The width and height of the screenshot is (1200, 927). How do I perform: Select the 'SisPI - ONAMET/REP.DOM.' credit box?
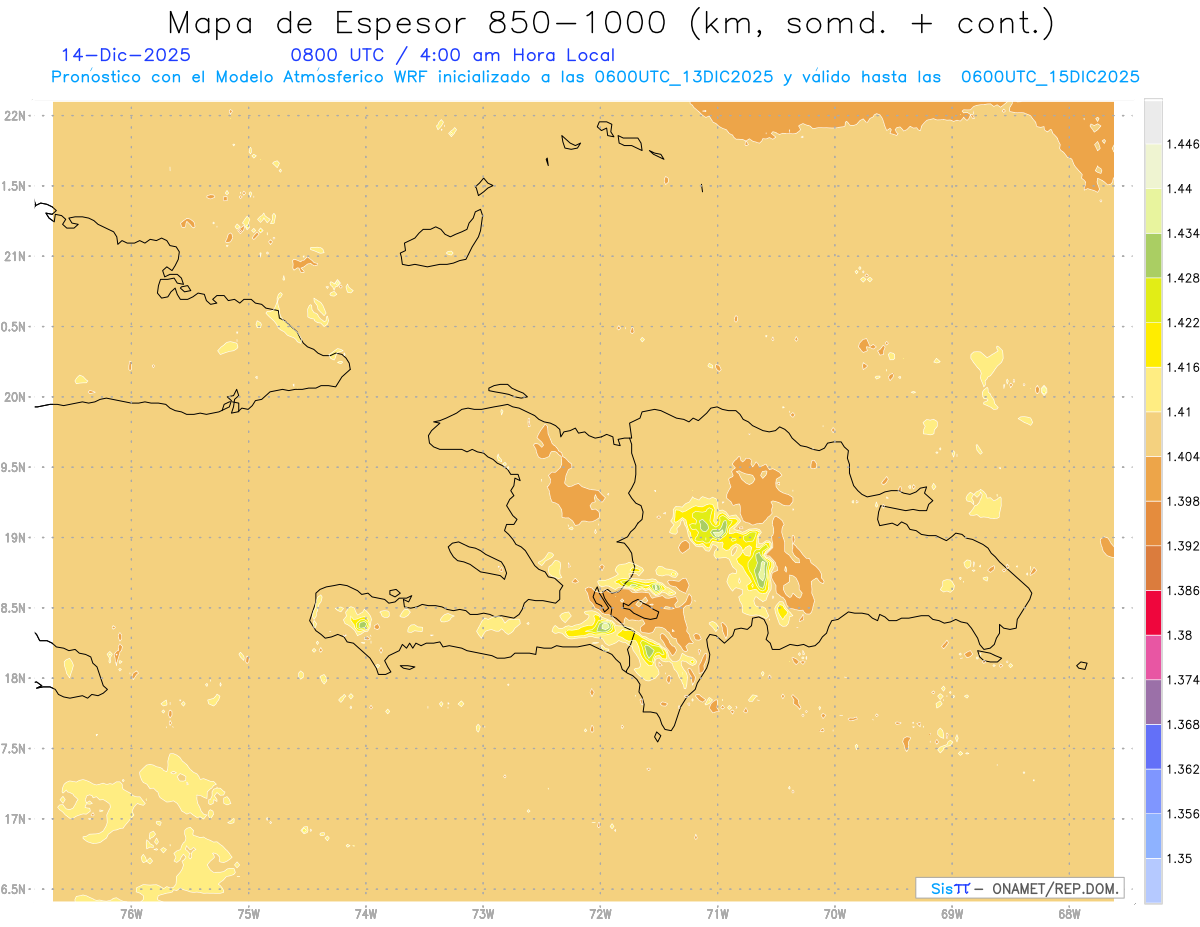tap(1020, 888)
